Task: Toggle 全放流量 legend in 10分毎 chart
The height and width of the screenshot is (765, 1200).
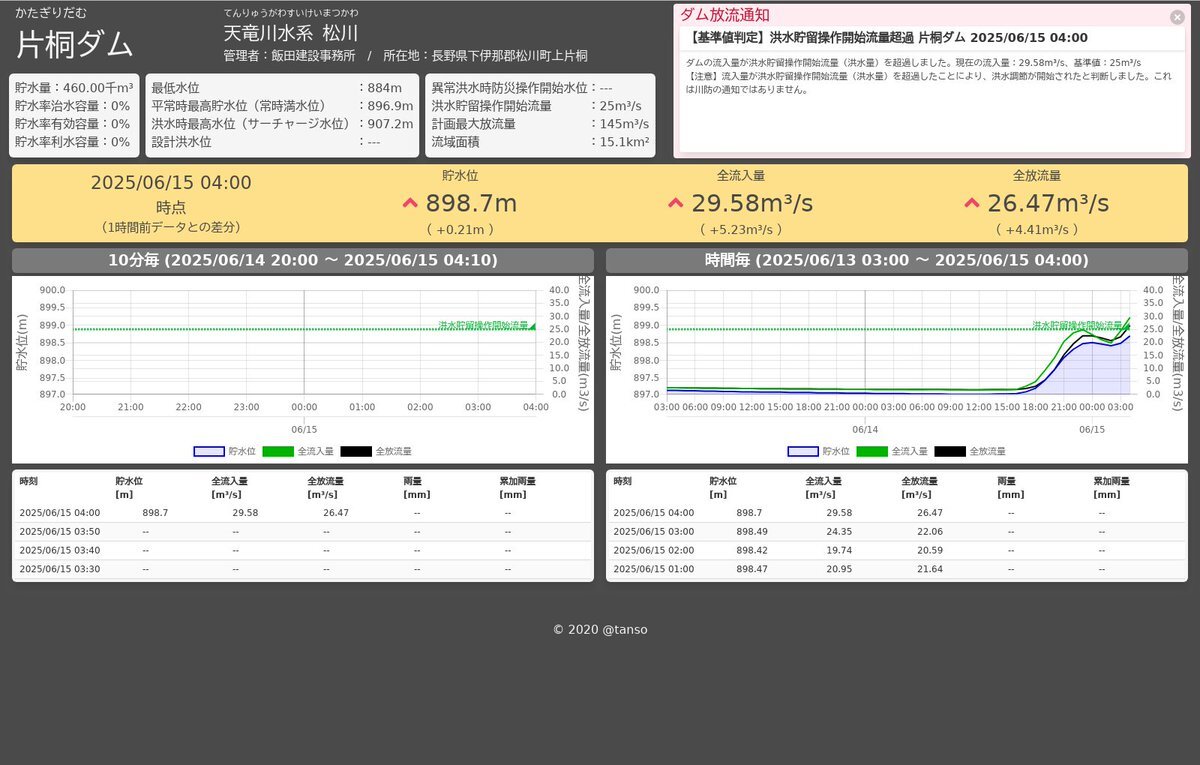Action: (x=376, y=451)
